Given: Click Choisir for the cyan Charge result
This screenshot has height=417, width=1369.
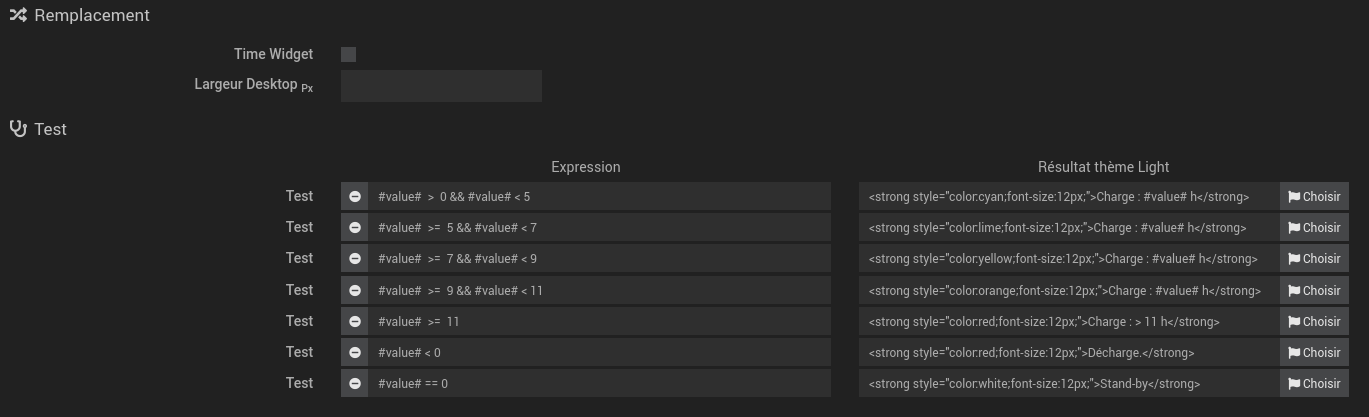Looking at the screenshot, I should [1314, 196].
